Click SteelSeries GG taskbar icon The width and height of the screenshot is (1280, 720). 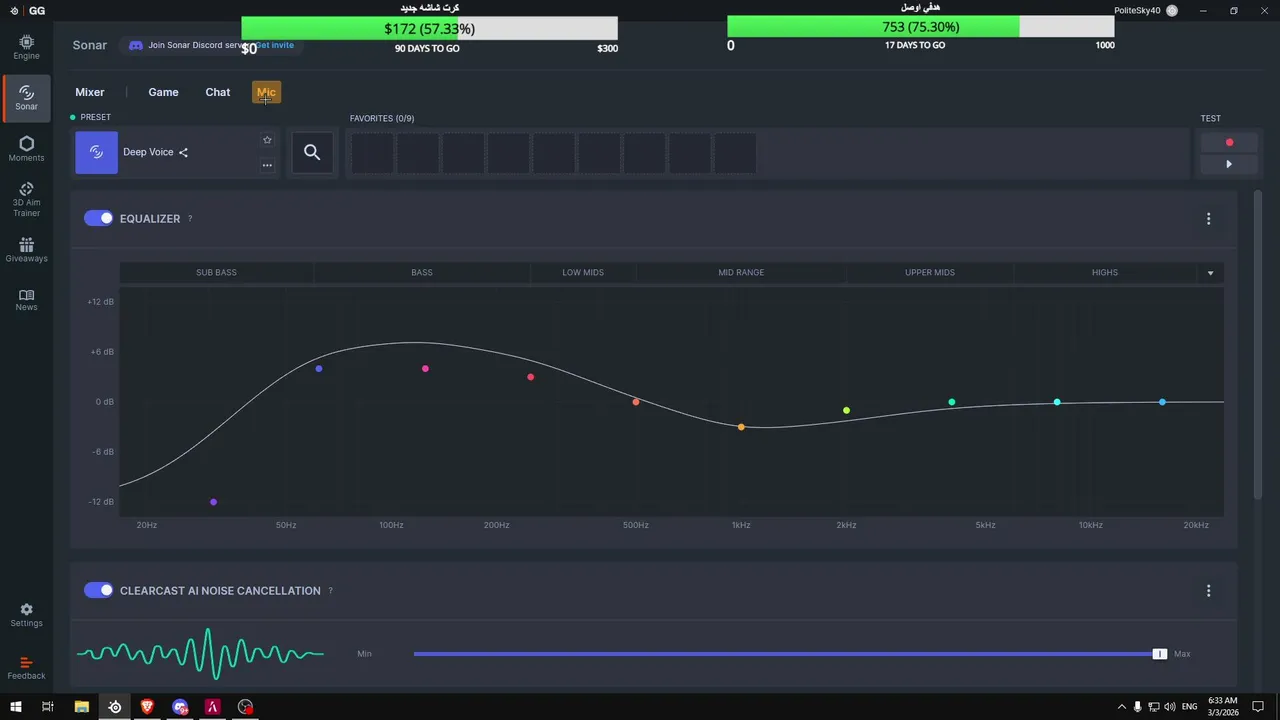point(115,706)
